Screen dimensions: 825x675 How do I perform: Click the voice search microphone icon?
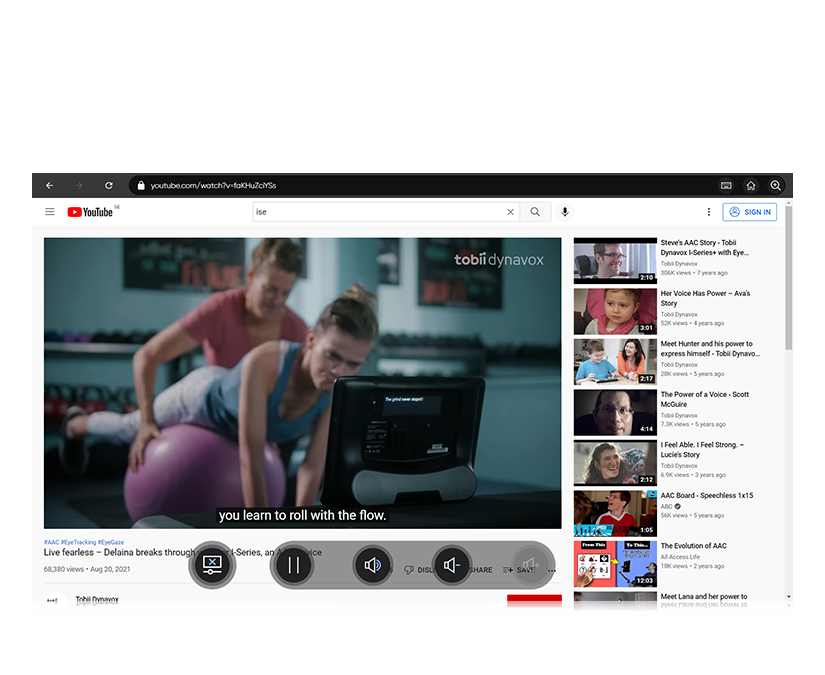[565, 211]
